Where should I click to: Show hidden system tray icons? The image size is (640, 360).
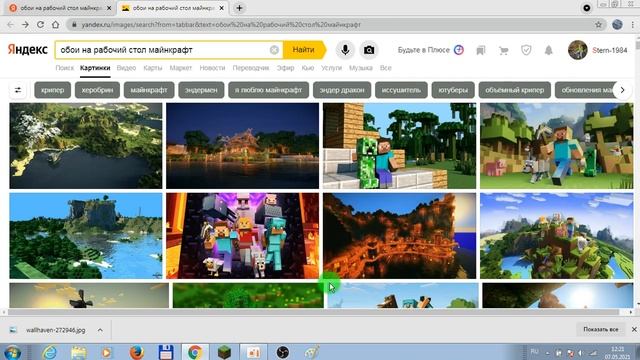[547, 353]
